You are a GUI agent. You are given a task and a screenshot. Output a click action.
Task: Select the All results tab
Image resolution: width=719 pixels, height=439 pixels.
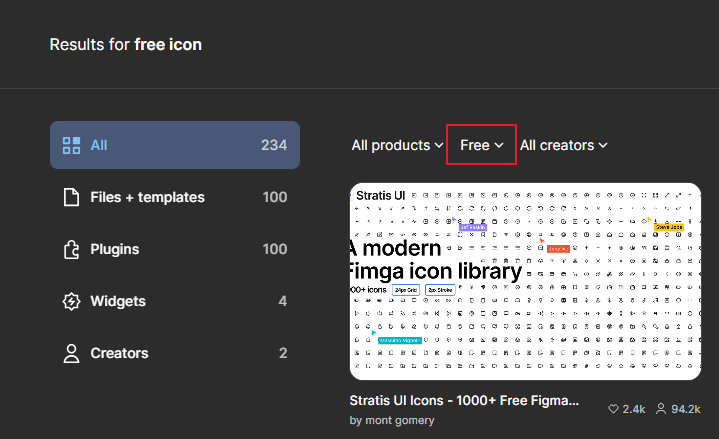pyautogui.click(x=175, y=145)
